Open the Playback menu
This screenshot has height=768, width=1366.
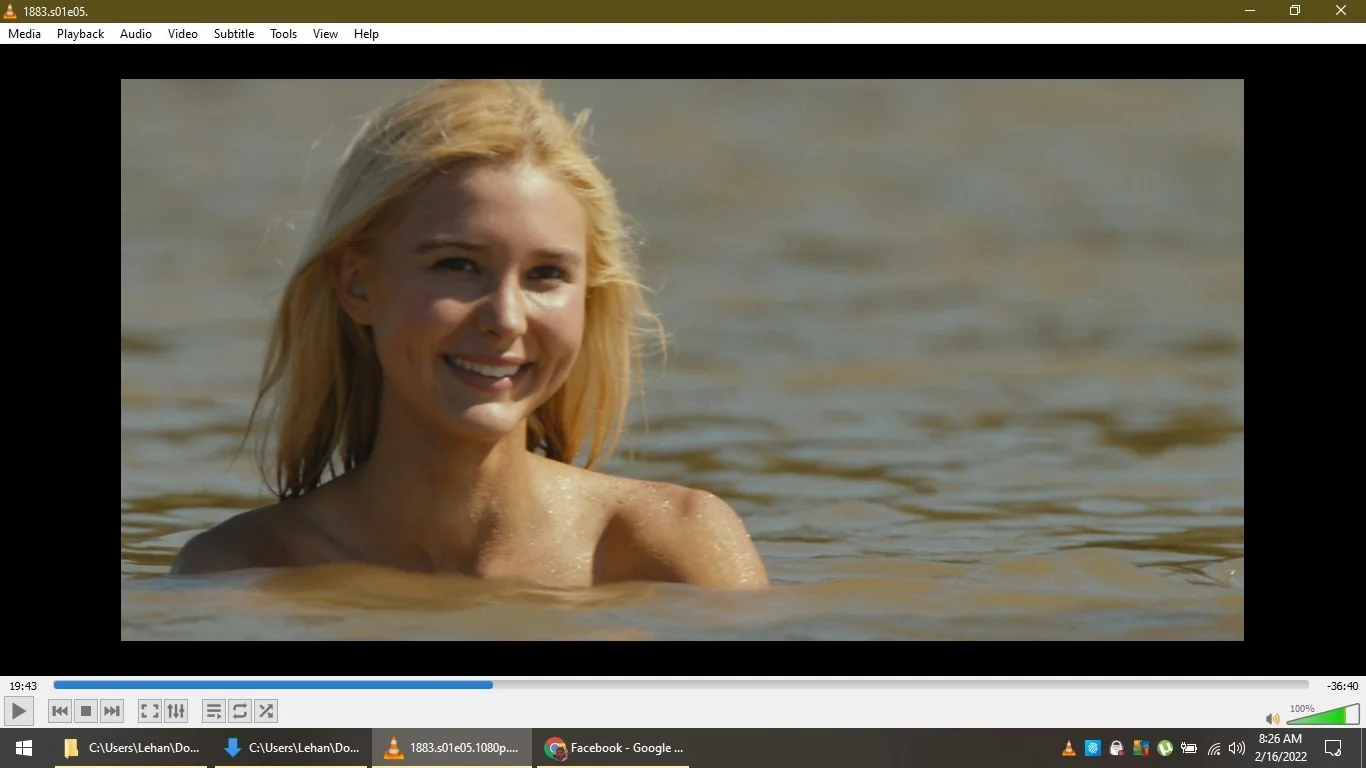pos(80,34)
